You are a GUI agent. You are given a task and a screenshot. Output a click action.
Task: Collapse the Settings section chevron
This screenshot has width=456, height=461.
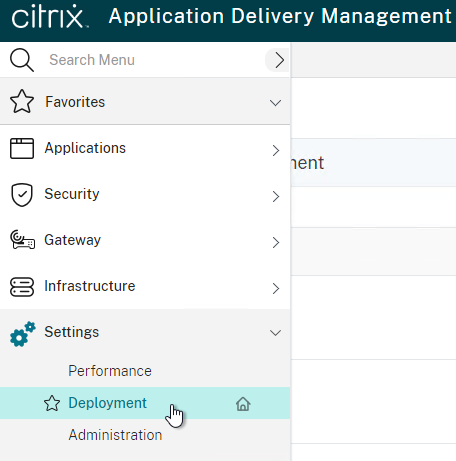click(x=275, y=333)
